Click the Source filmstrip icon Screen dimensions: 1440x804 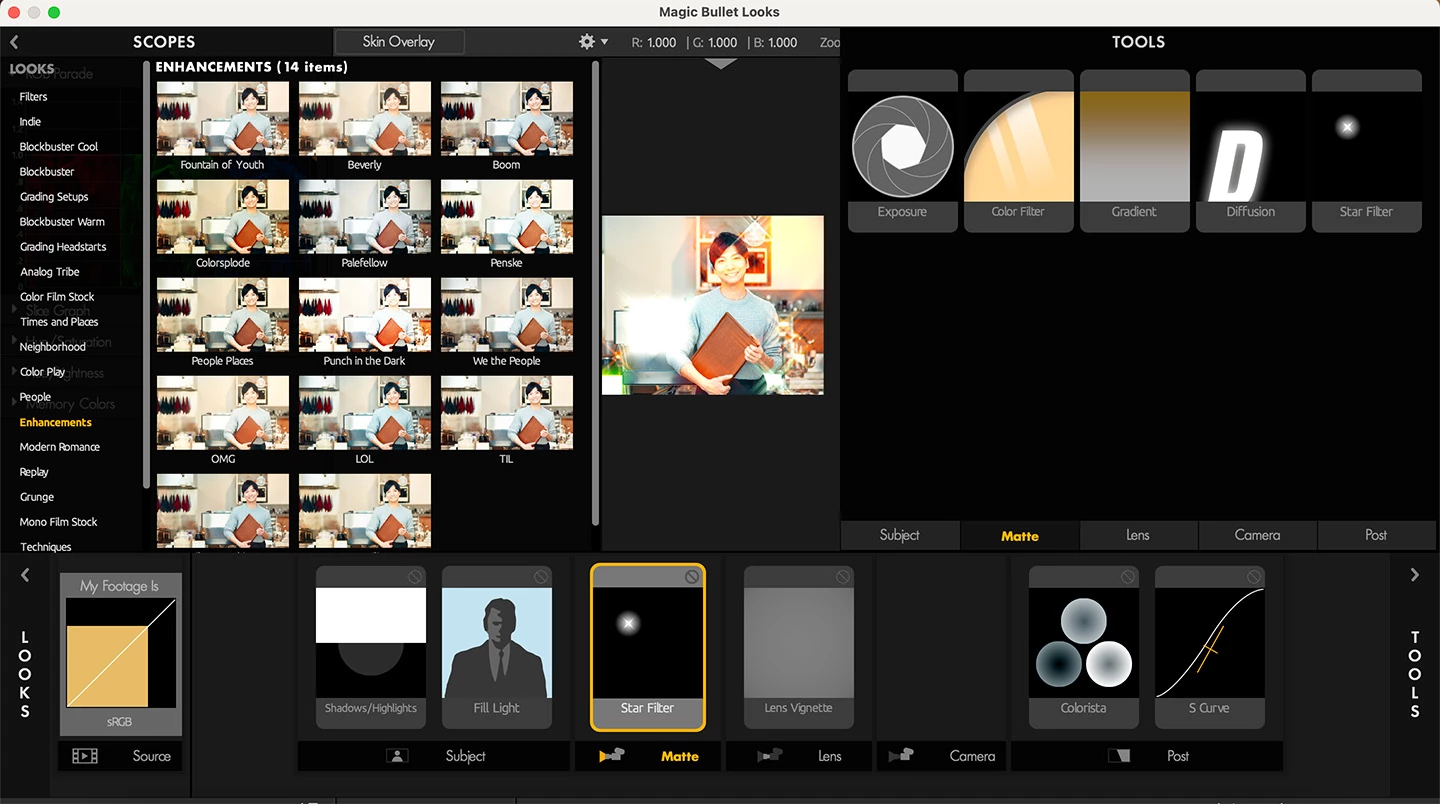[85, 756]
